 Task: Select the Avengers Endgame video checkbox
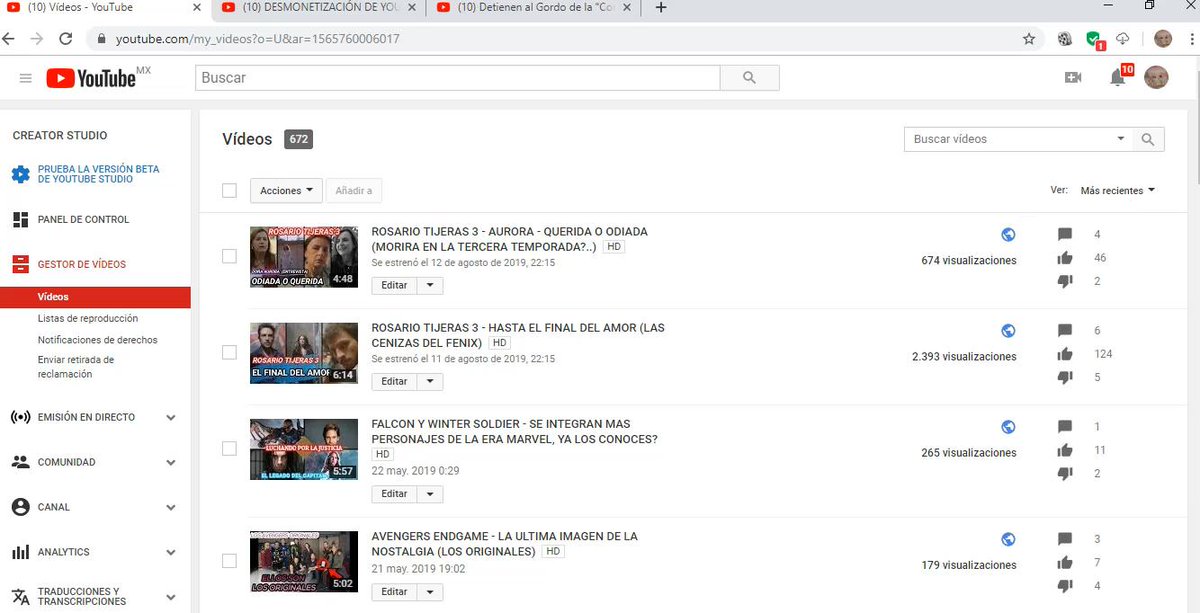(229, 560)
